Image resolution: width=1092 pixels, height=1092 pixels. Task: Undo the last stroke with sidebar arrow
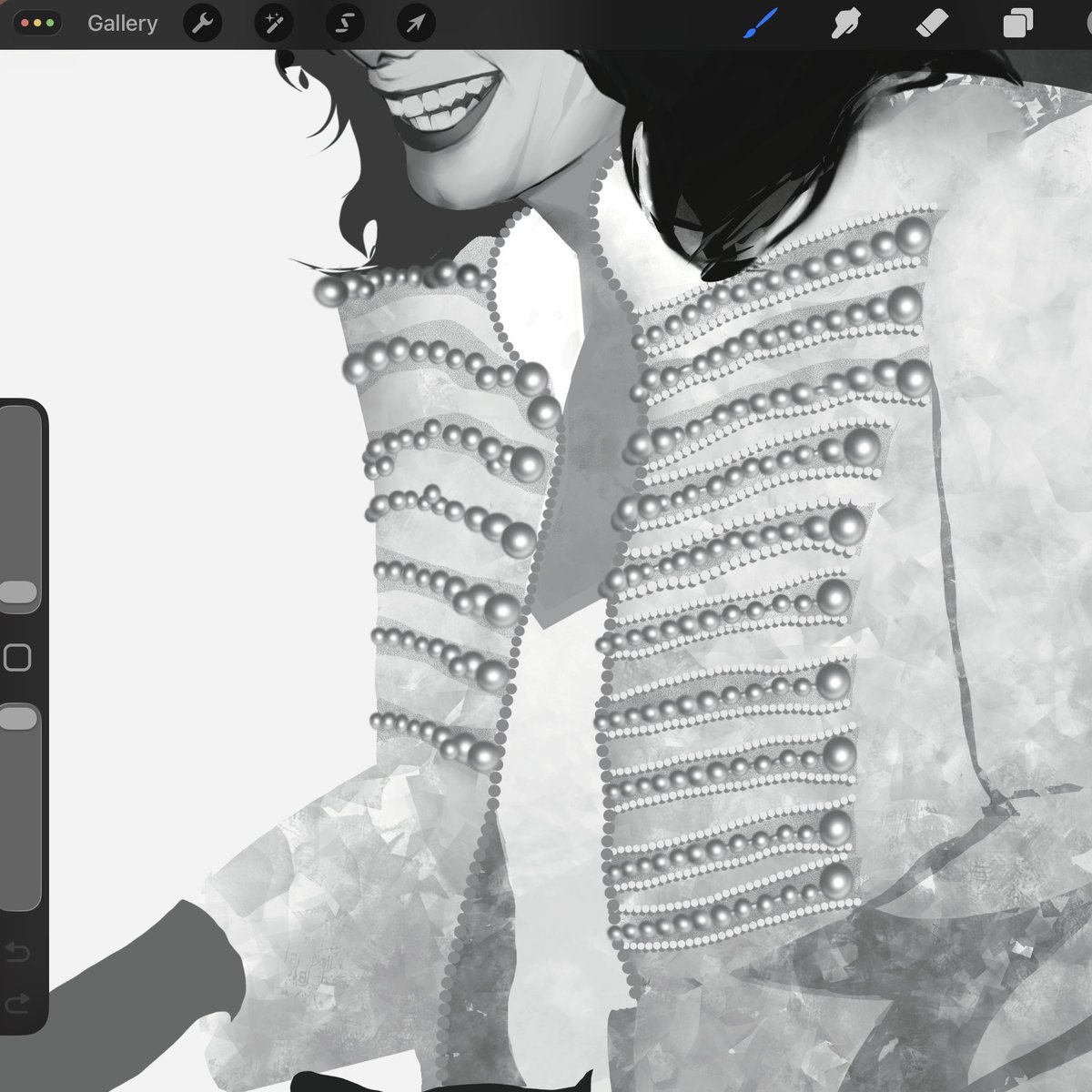coord(17,953)
